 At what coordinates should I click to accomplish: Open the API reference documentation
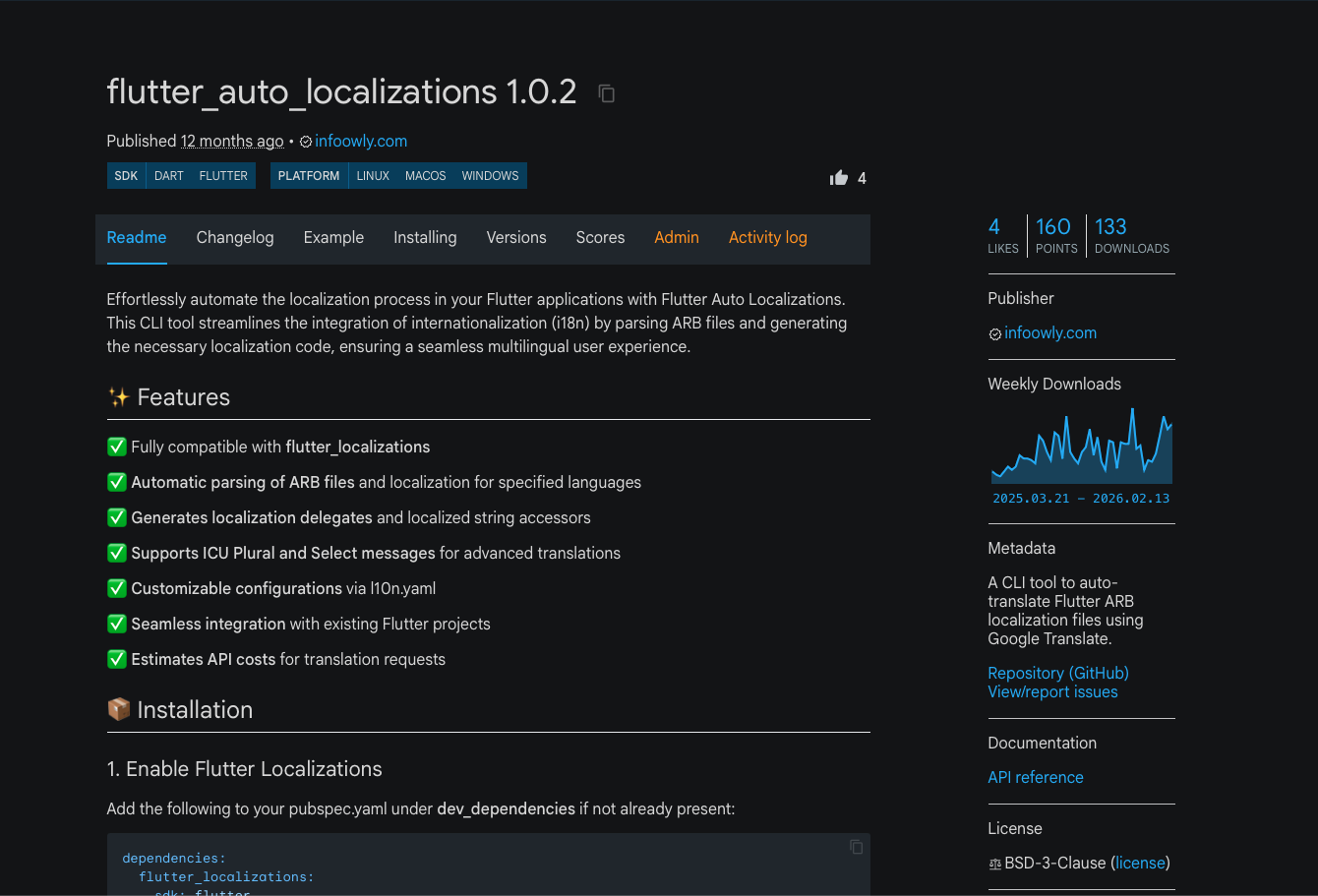click(1036, 777)
